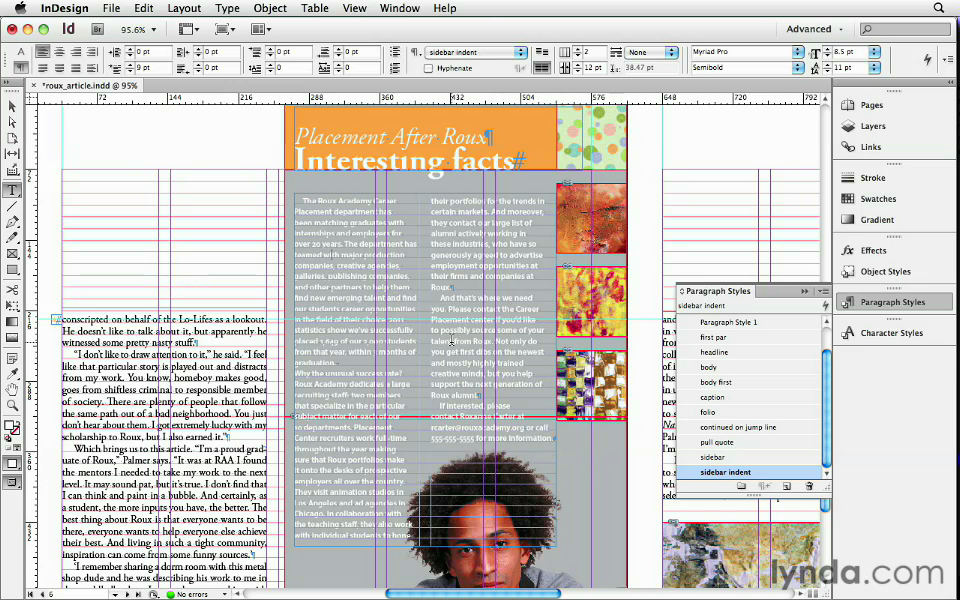Open the Apple menu
The height and width of the screenshot is (600, 960).
[x=20, y=8]
